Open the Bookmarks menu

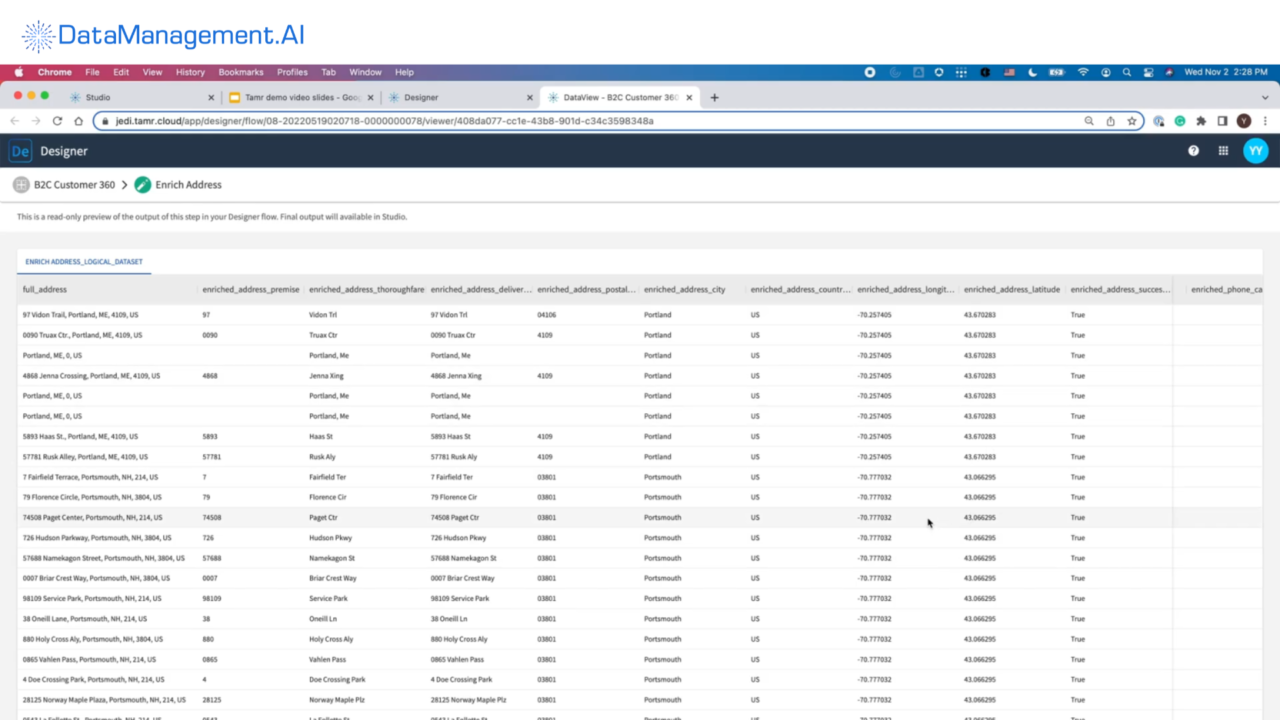tap(241, 72)
